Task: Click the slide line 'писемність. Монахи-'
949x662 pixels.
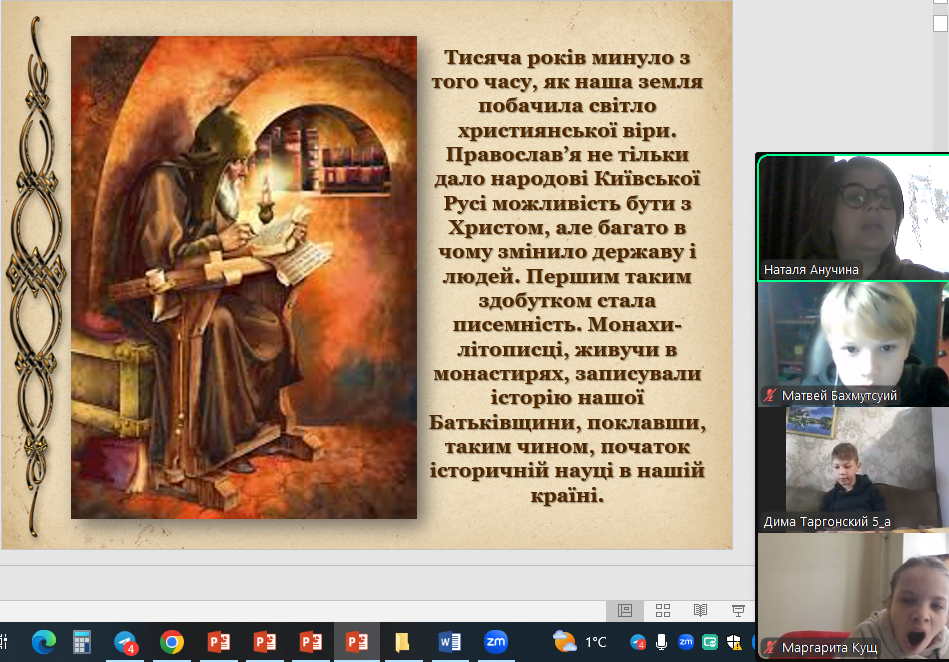Action: [x=567, y=325]
